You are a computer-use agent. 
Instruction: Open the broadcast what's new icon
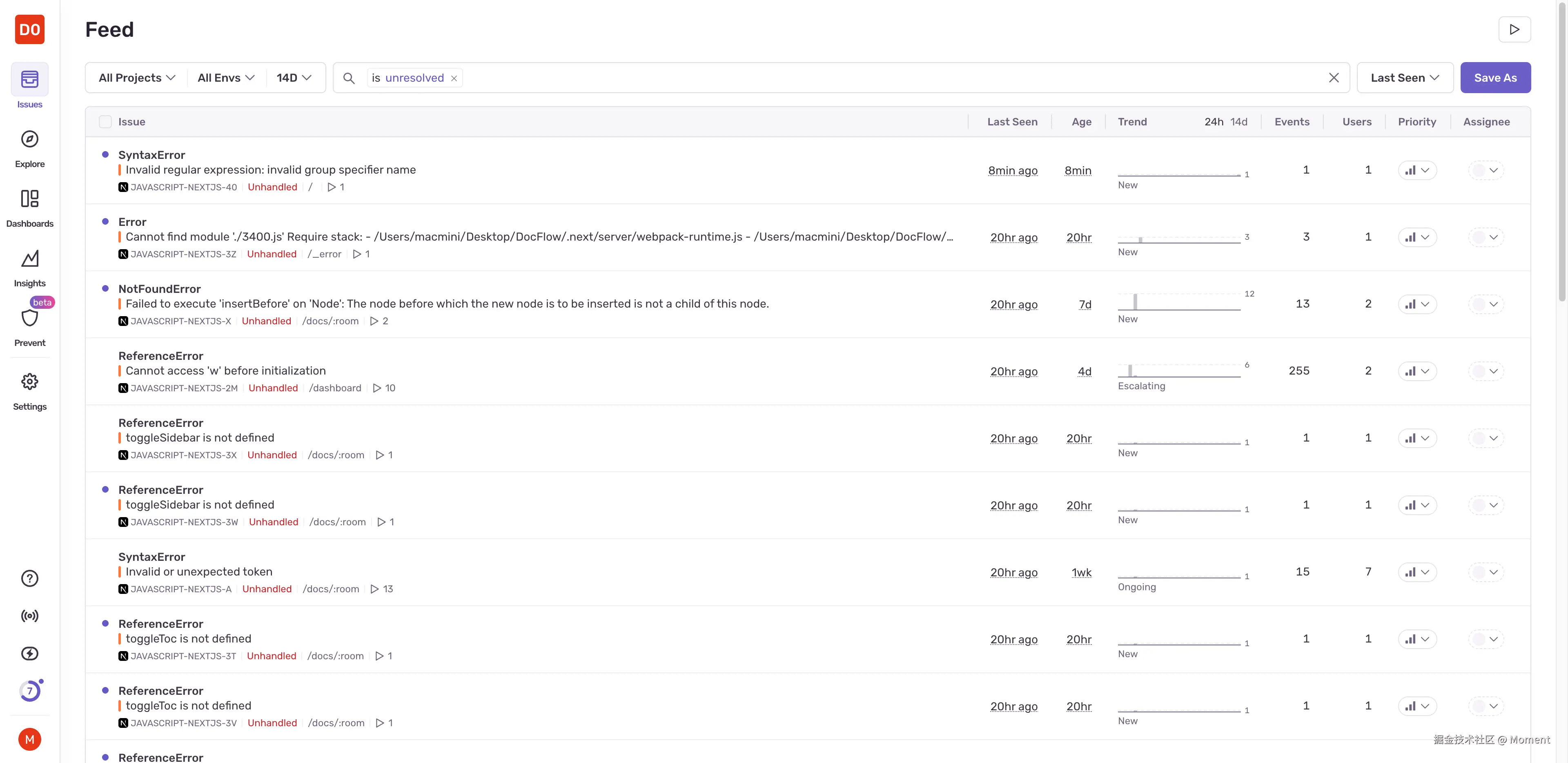click(29, 616)
